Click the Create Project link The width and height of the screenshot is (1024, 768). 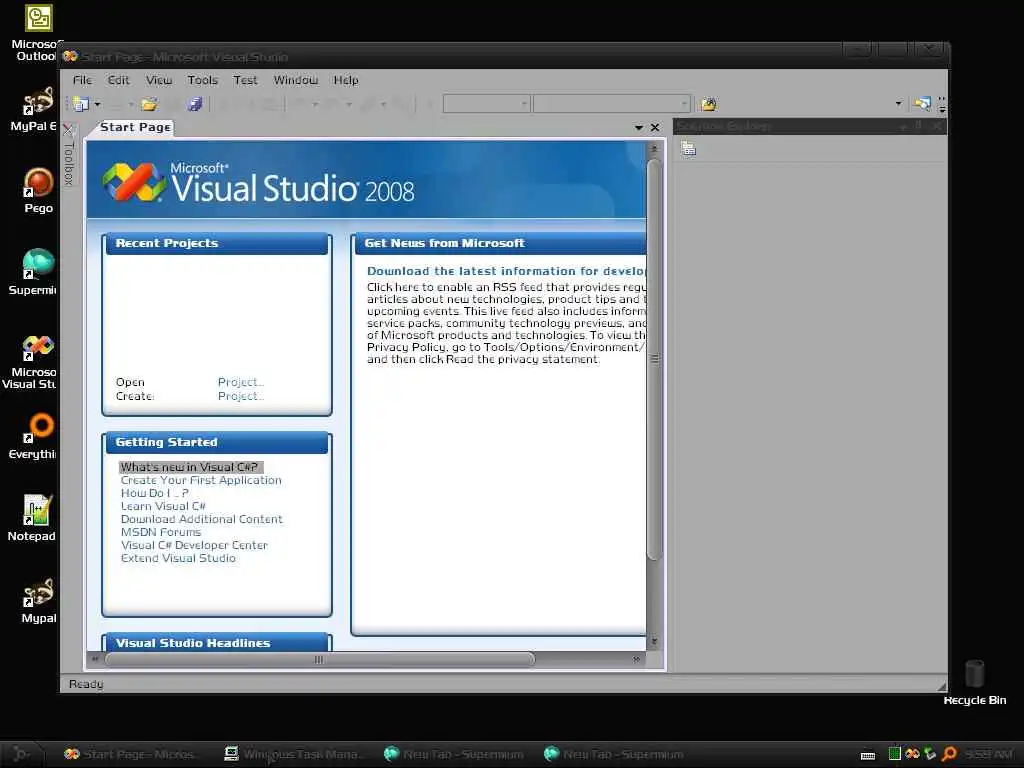point(240,396)
